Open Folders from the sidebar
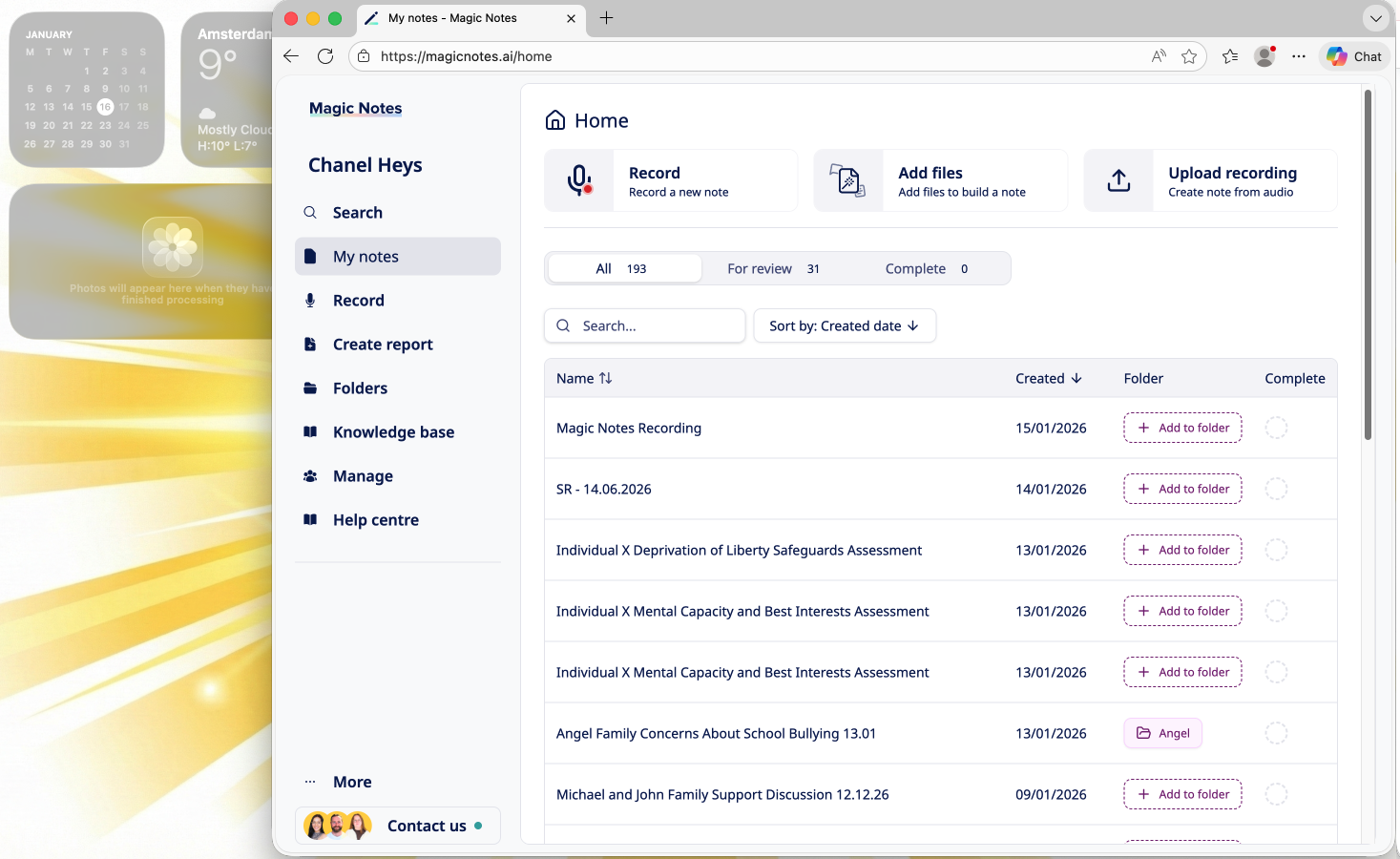Image resolution: width=1400 pixels, height=859 pixels. (360, 388)
